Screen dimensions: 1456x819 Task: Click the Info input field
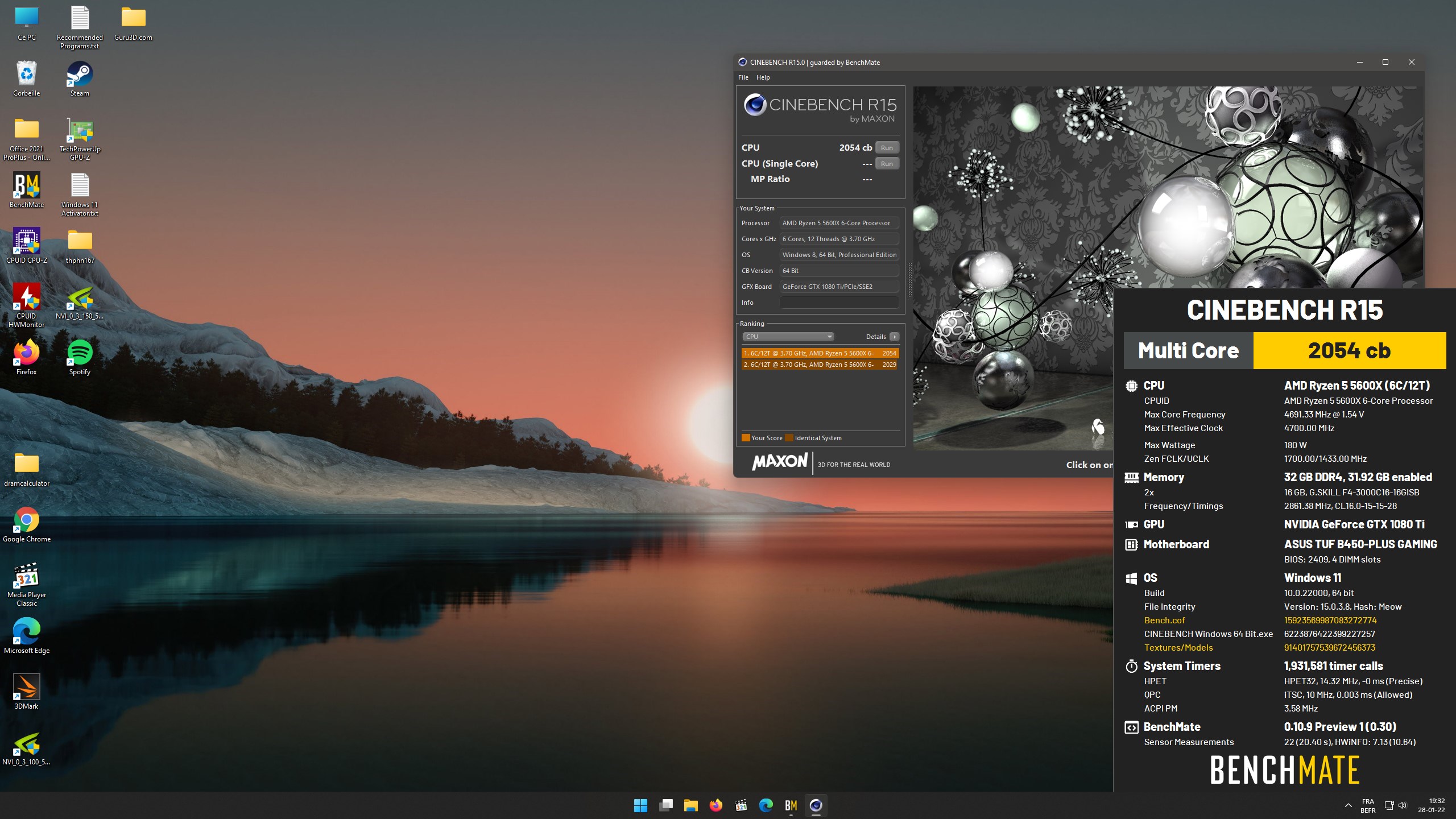coord(839,303)
